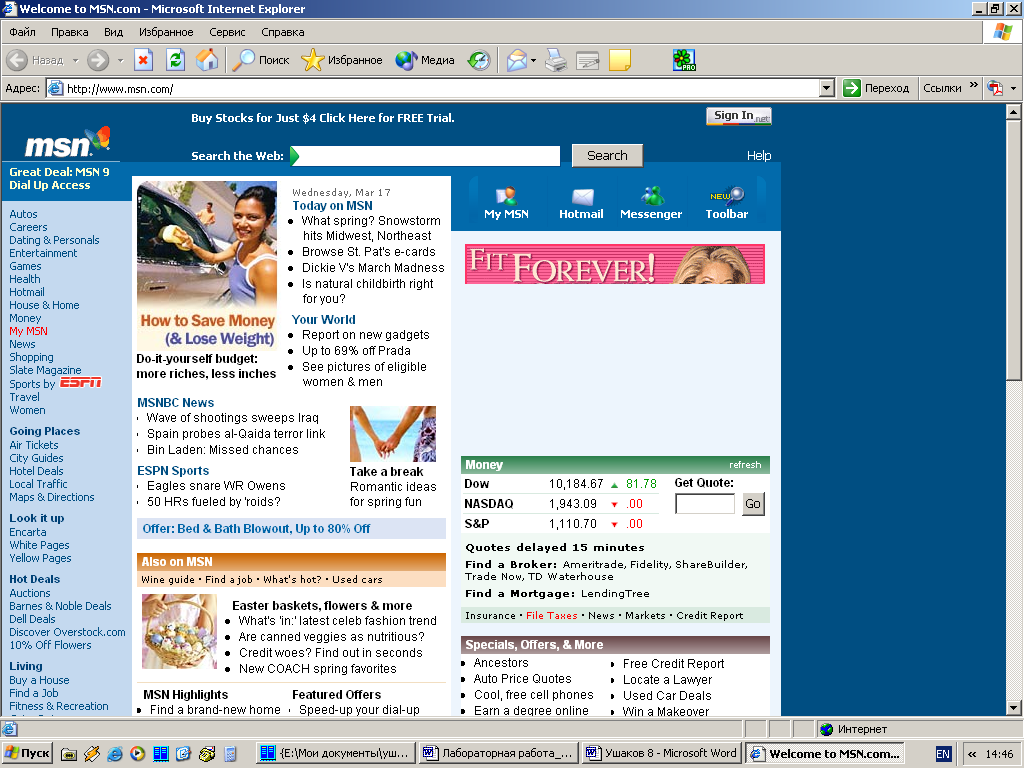Click the Пуск Start button
This screenshot has width=1024, height=768.
[27, 753]
